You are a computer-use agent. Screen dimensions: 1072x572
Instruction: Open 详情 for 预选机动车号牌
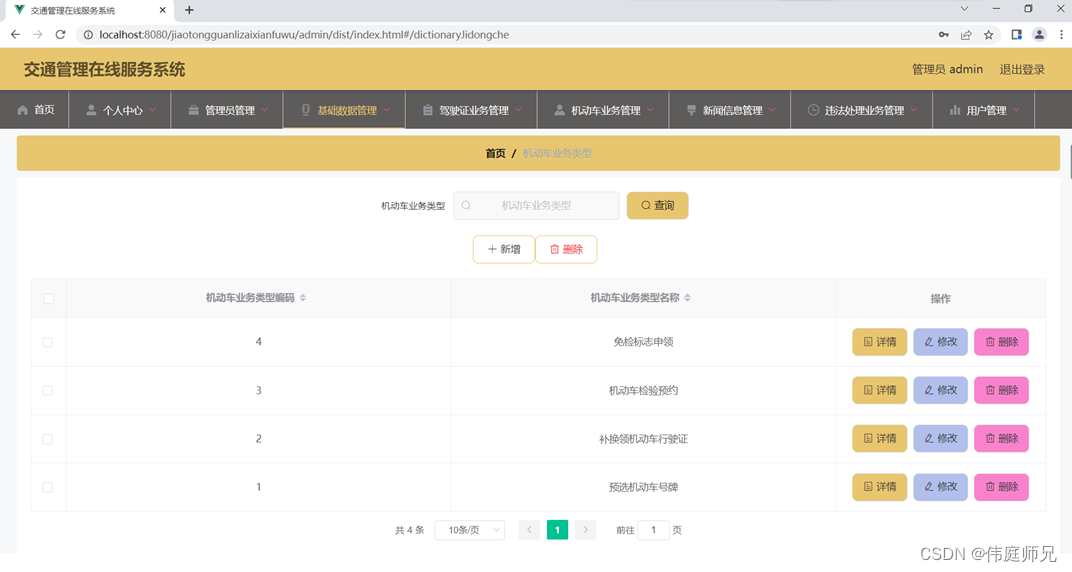[880, 488]
